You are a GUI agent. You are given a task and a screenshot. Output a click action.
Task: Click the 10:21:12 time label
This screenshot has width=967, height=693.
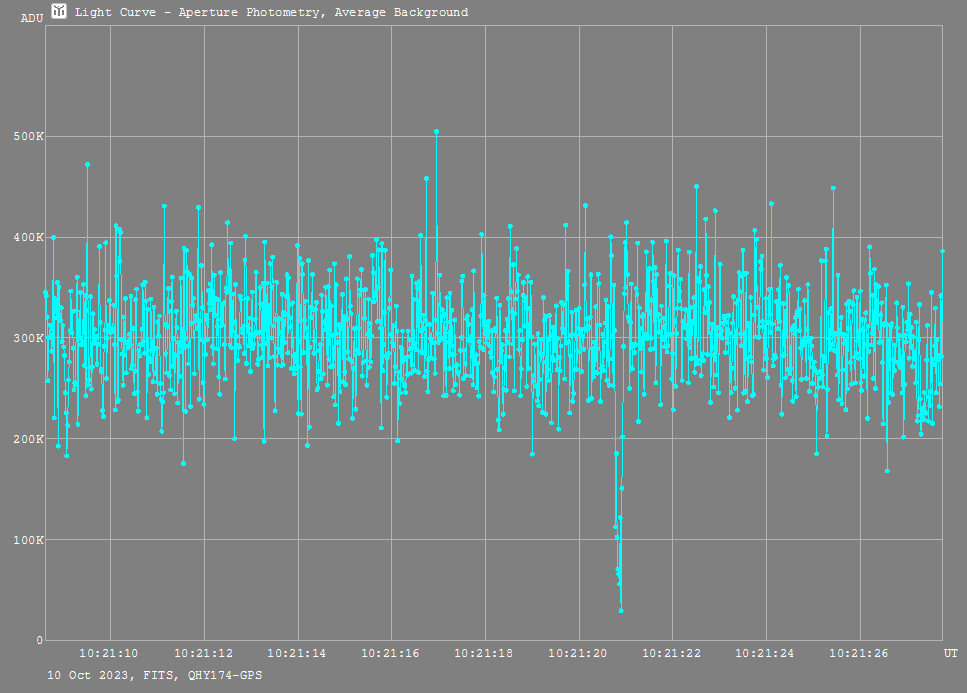click(204, 654)
